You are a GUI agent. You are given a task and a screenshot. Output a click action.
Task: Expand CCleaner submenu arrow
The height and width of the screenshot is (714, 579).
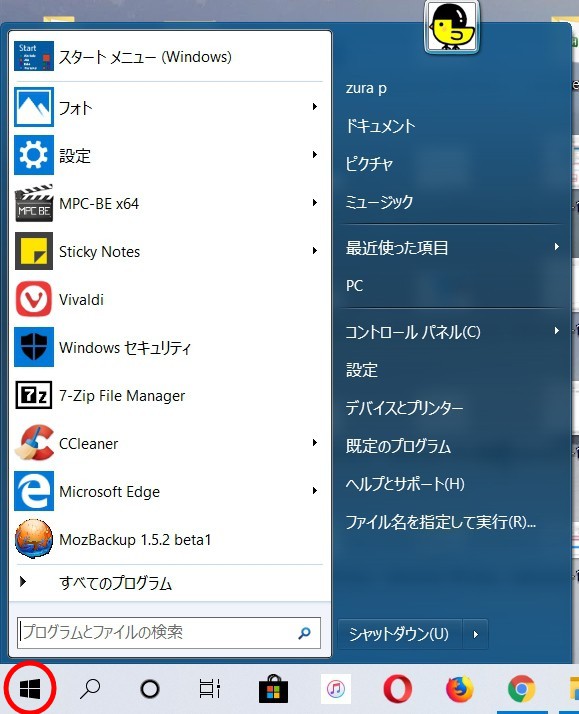point(315,443)
